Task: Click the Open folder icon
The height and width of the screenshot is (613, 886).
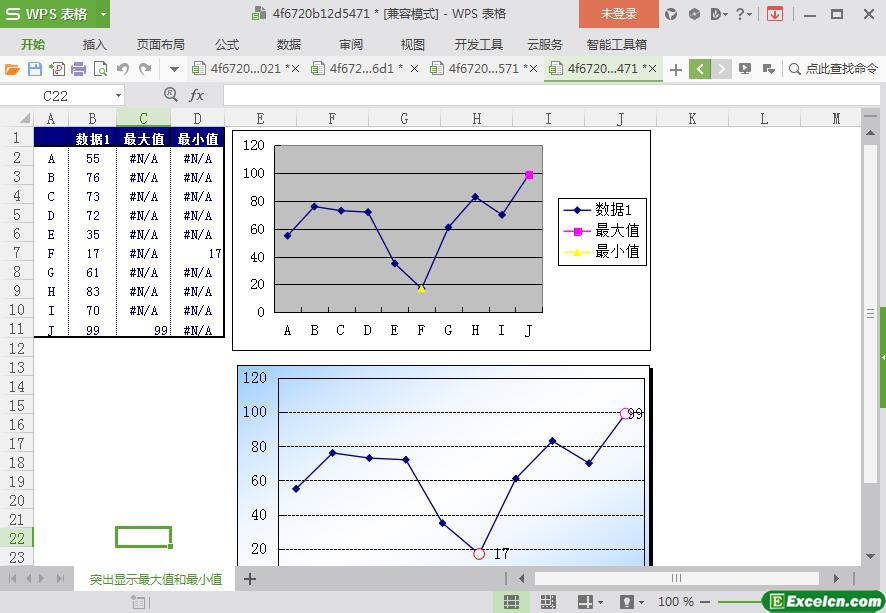Action: (12, 69)
